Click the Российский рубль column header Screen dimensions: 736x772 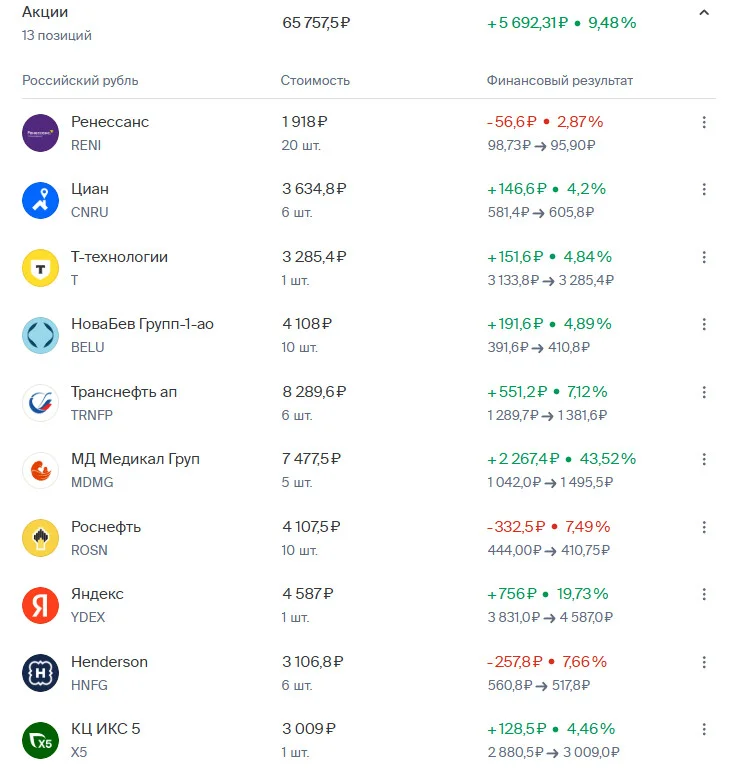click(80, 80)
